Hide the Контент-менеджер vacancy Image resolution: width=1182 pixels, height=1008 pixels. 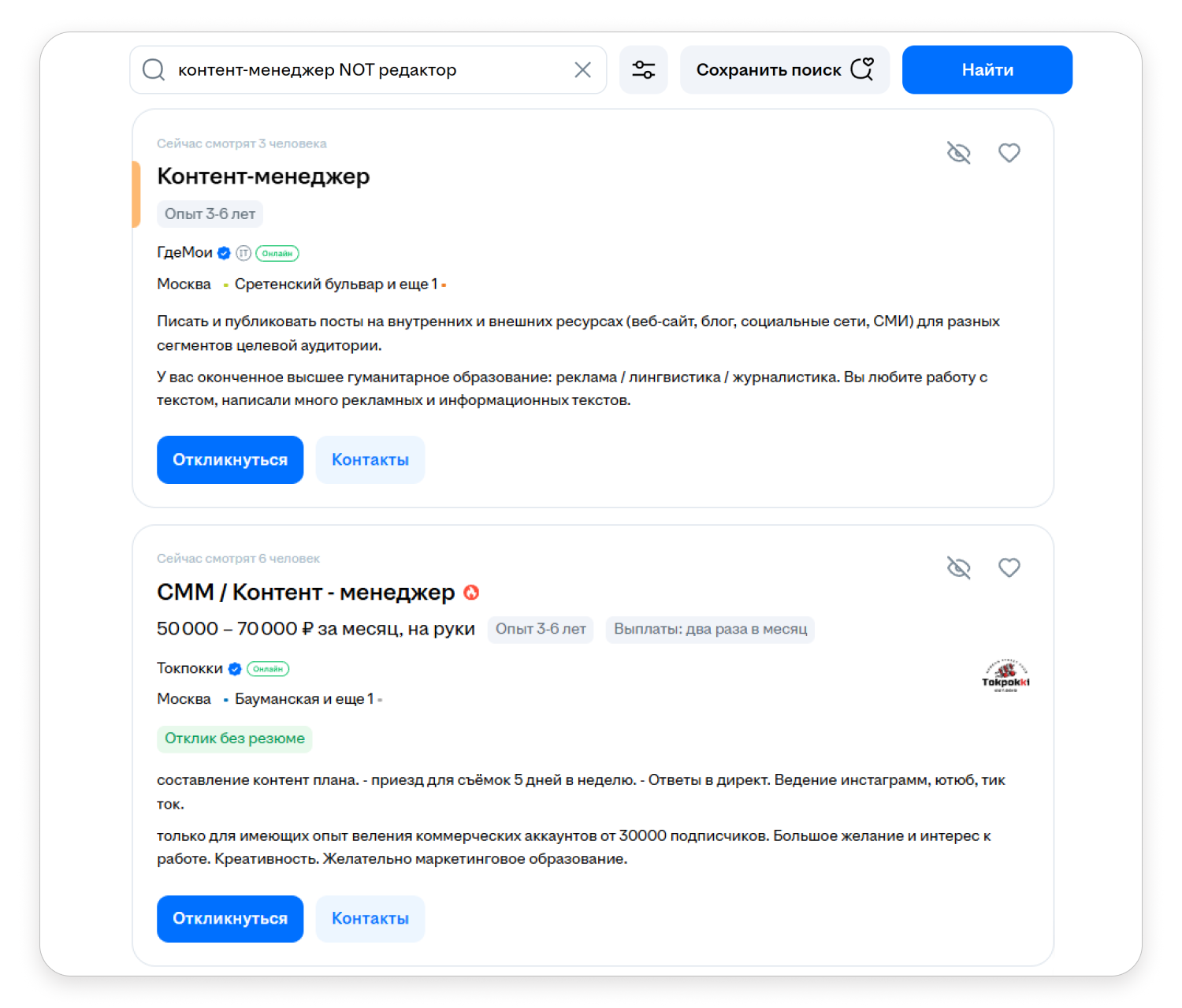[x=958, y=153]
